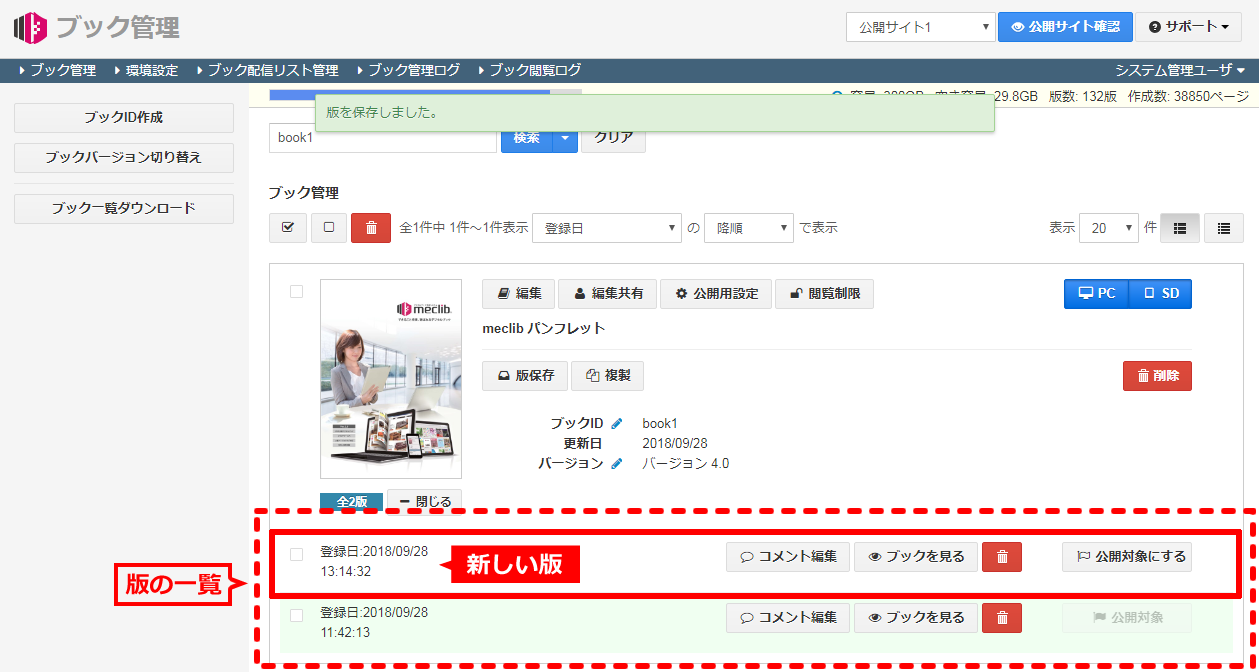Click the search field containing book1

point(383,138)
